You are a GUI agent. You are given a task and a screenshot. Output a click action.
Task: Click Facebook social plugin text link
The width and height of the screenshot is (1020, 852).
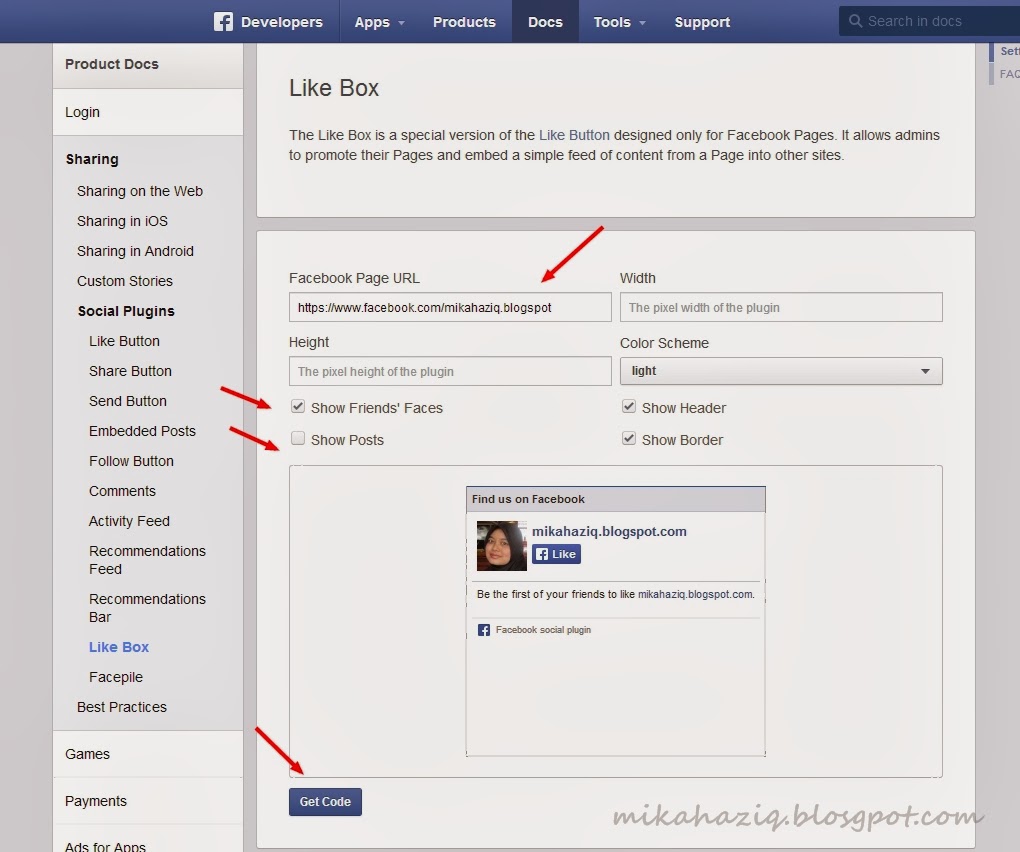point(543,630)
